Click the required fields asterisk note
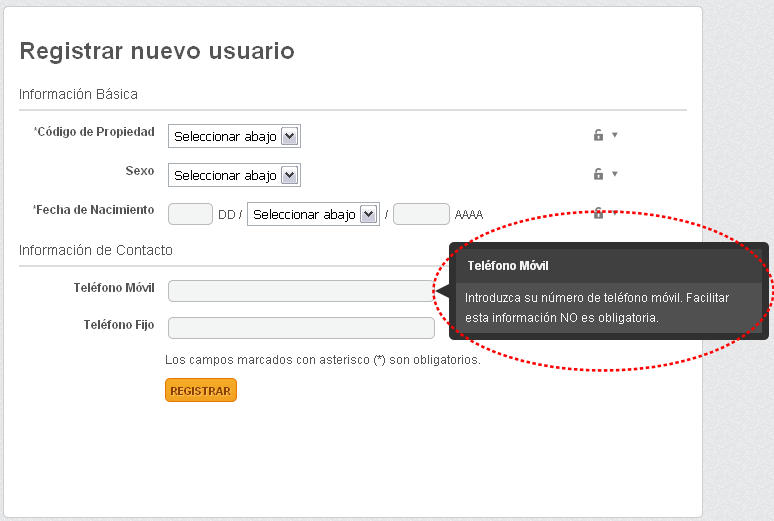 (x=323, y=360)
